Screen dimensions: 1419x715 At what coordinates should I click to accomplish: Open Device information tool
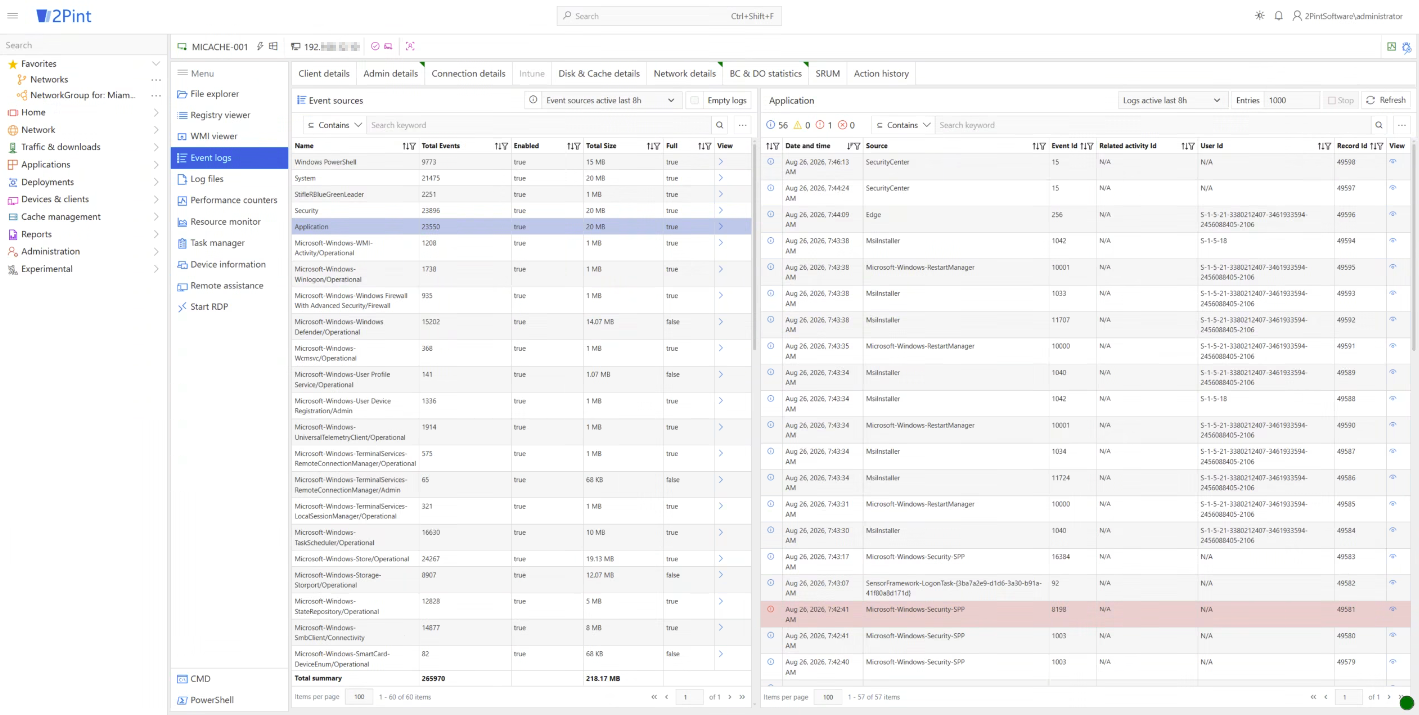[x=228, y=264]
